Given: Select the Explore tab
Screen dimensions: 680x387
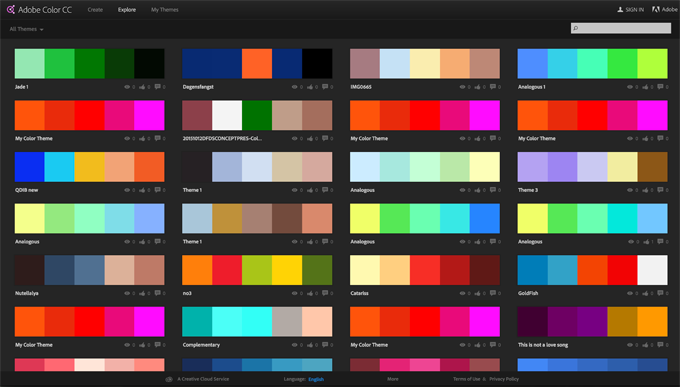Looking at the screenshot, I should pos(127,10).
